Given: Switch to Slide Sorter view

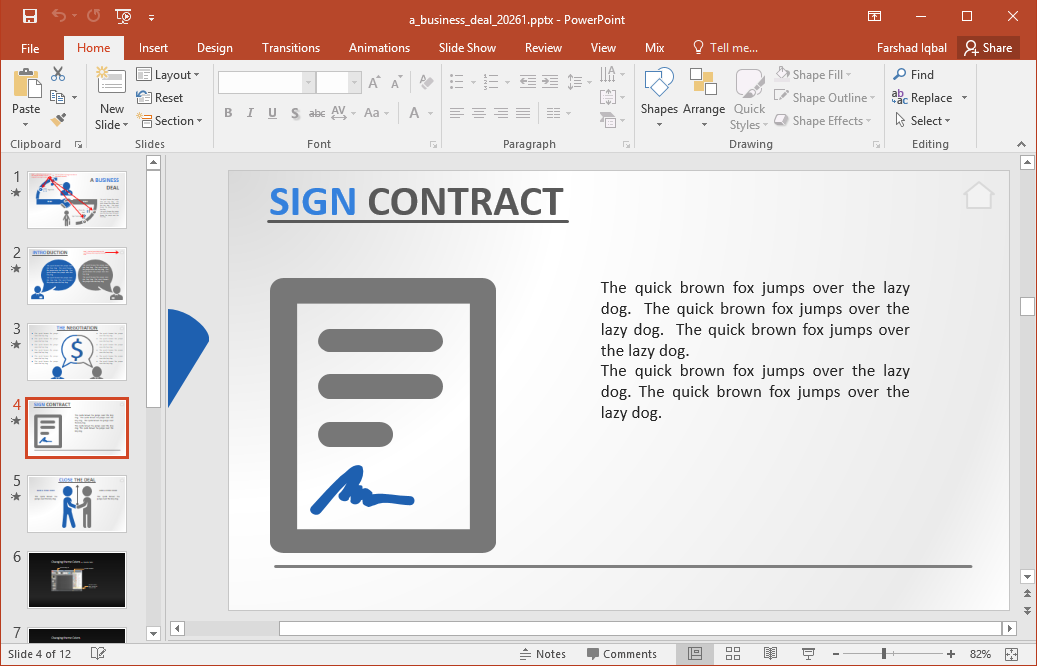Looking at the screenshot, I should pyautogui.click(x=733, y=654).
